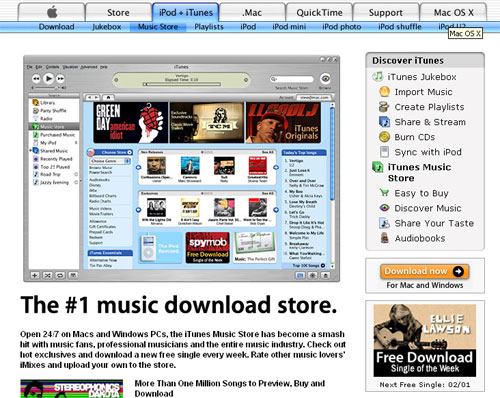Click the Stereophonics Dakota banner
The width and height of the screenshot is (500, 398).
72,389
